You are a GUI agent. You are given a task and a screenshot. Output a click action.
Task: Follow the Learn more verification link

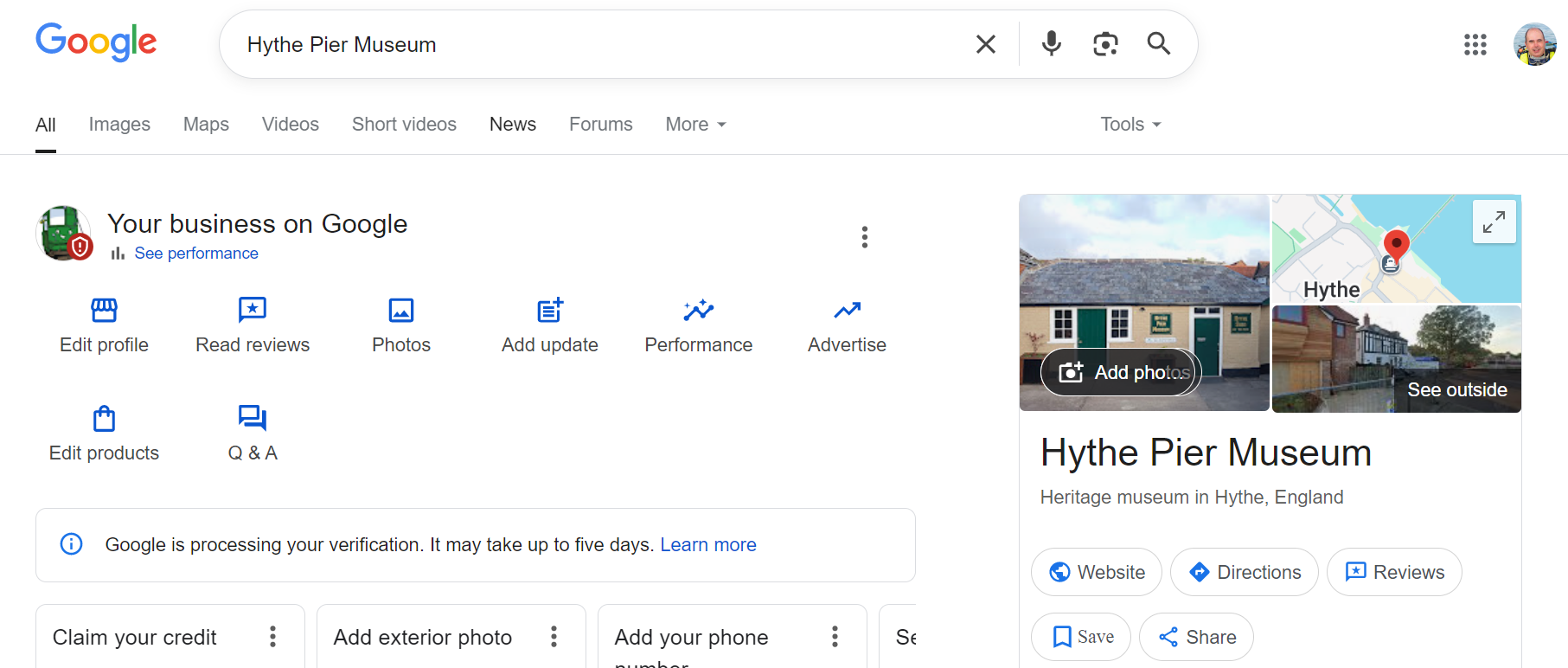[x=708, y=545]
